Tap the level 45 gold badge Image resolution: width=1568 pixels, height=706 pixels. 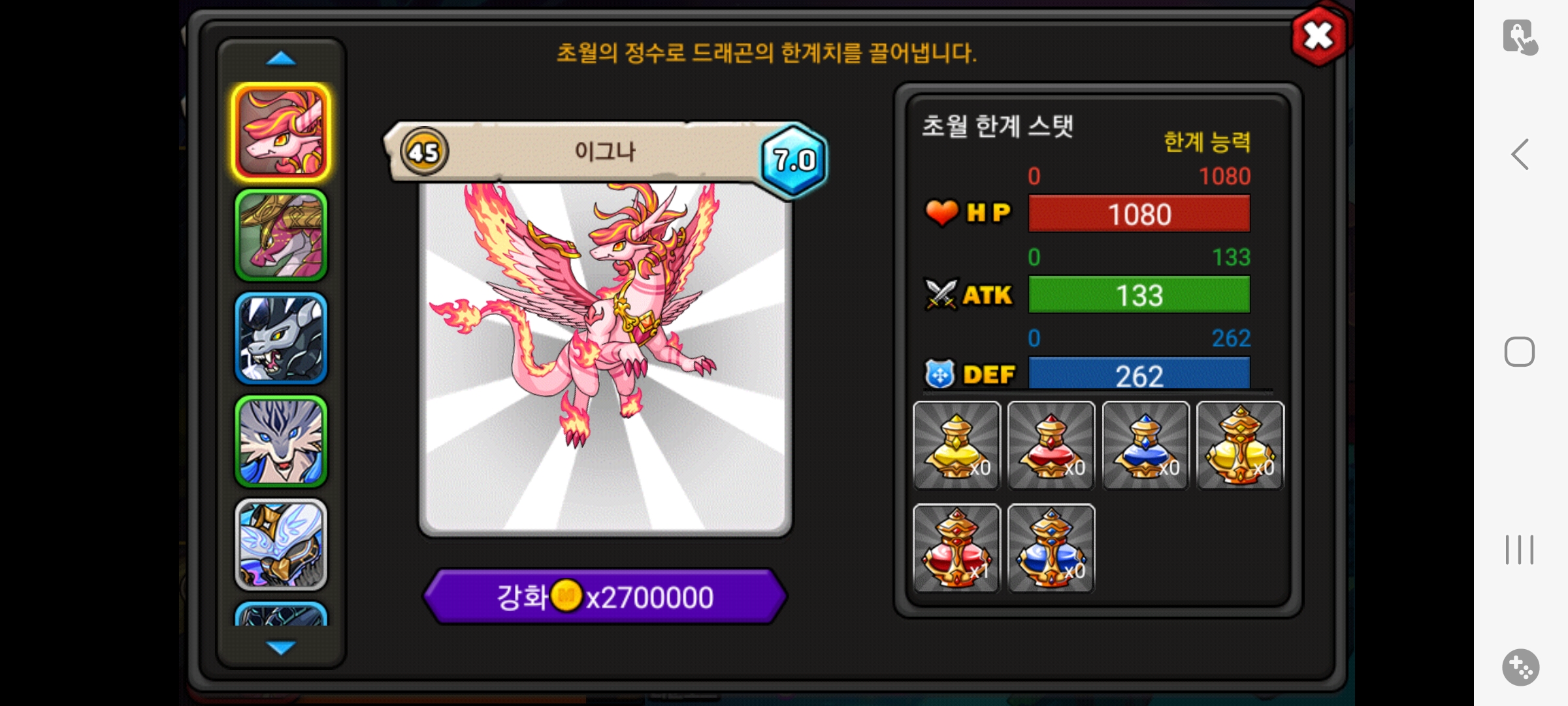click(x=424, y=152)
